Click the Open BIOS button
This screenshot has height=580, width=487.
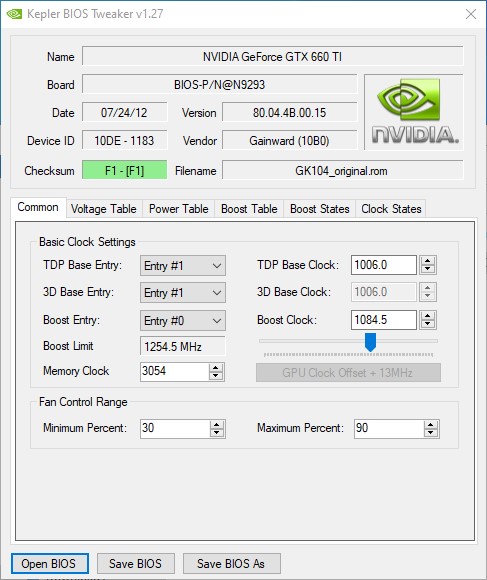[50, 563]
